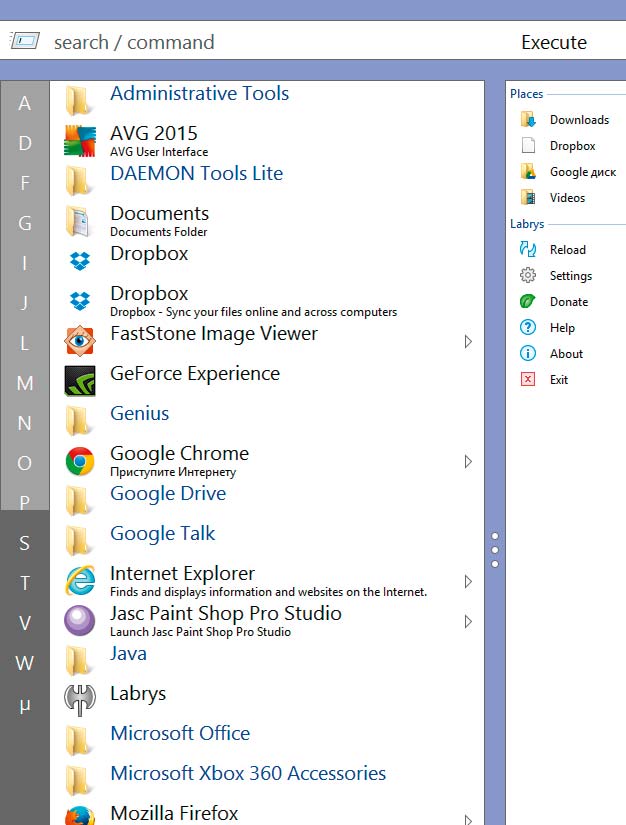
Task: Click the Documents folder icon
Action: click(80, 221)
